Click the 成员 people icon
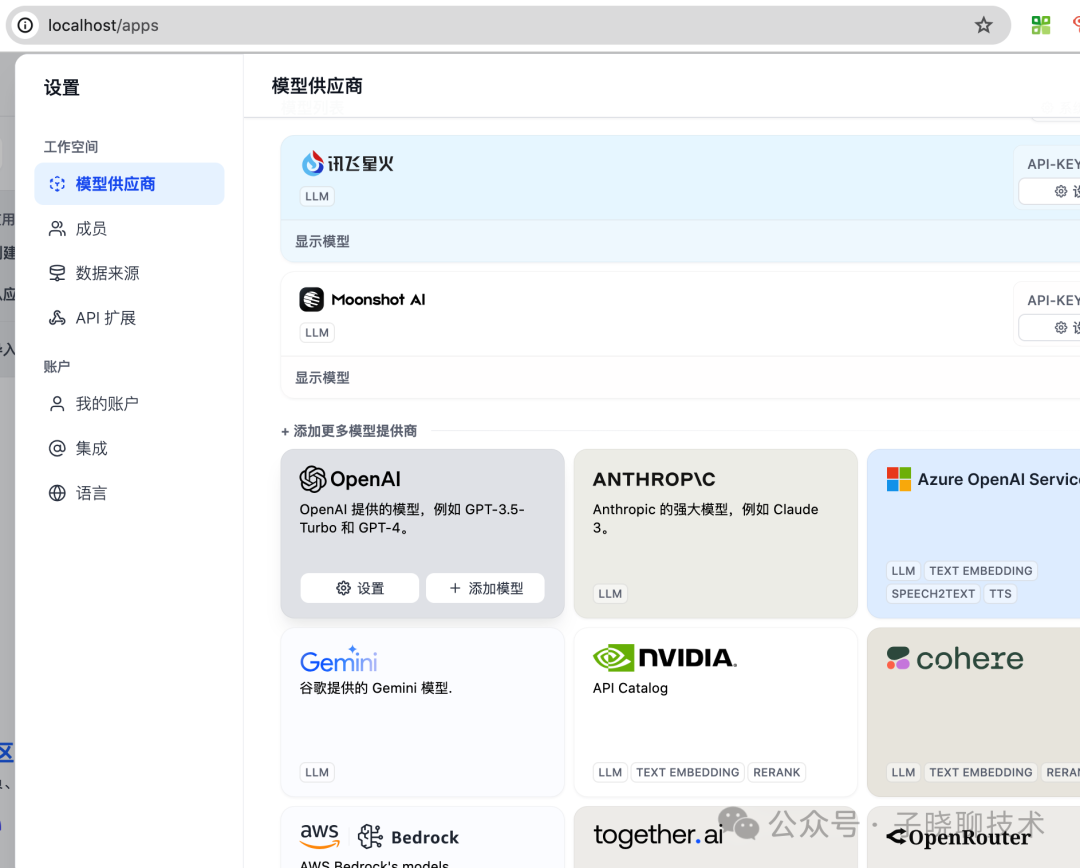Image resolution: width=1080 pixels, height=868 pixels. [x=57, y=229]
